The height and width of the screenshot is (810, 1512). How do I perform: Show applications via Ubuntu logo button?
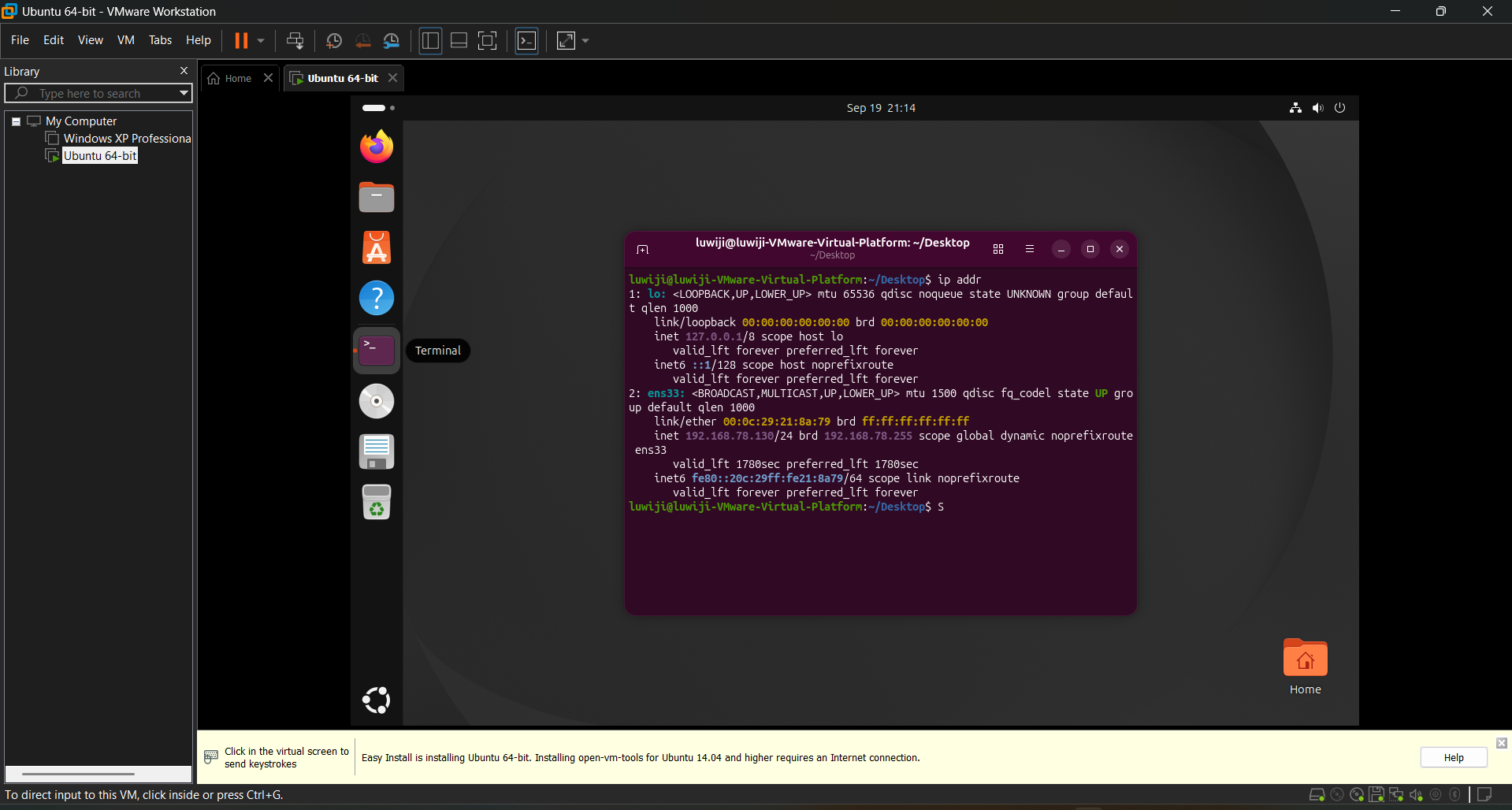point(377,700)
